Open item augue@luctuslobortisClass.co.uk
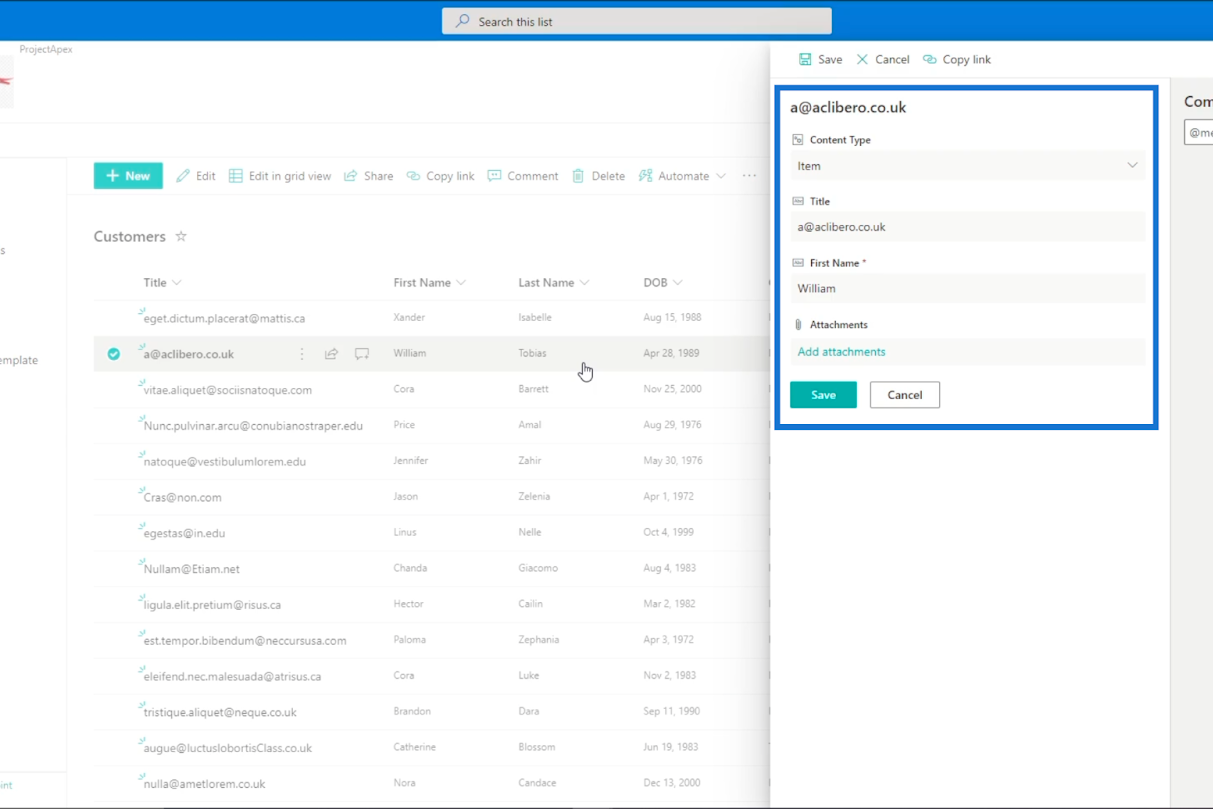The image size is (1213, 809). [x=228, y=748]
